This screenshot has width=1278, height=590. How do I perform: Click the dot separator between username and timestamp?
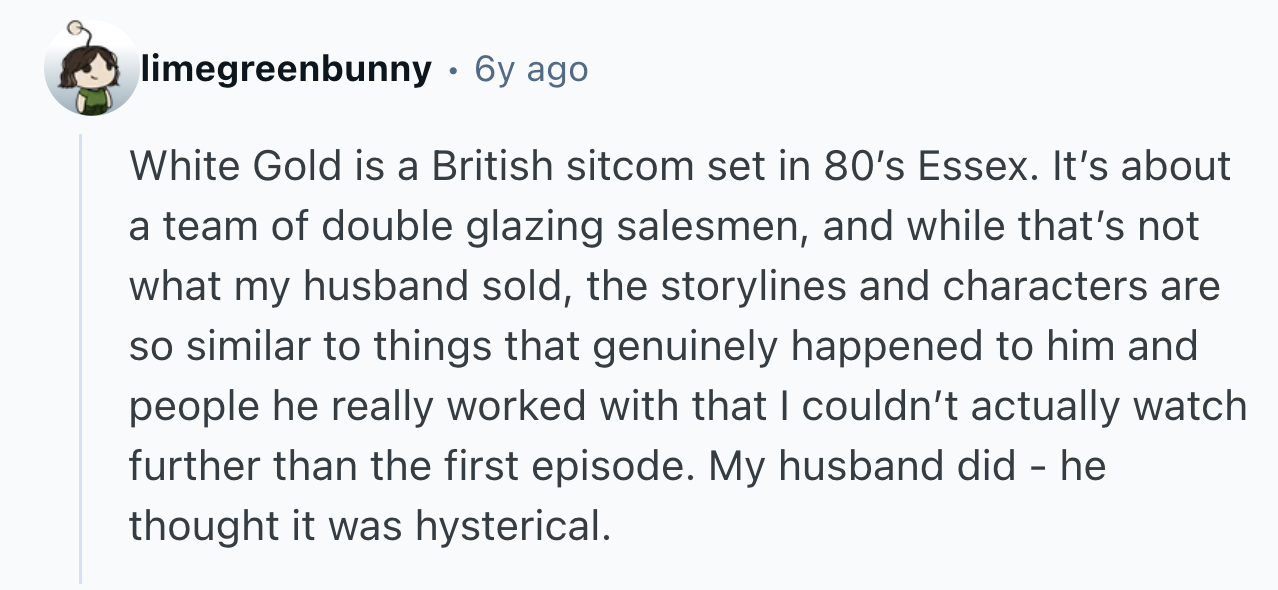pos(453,71)
